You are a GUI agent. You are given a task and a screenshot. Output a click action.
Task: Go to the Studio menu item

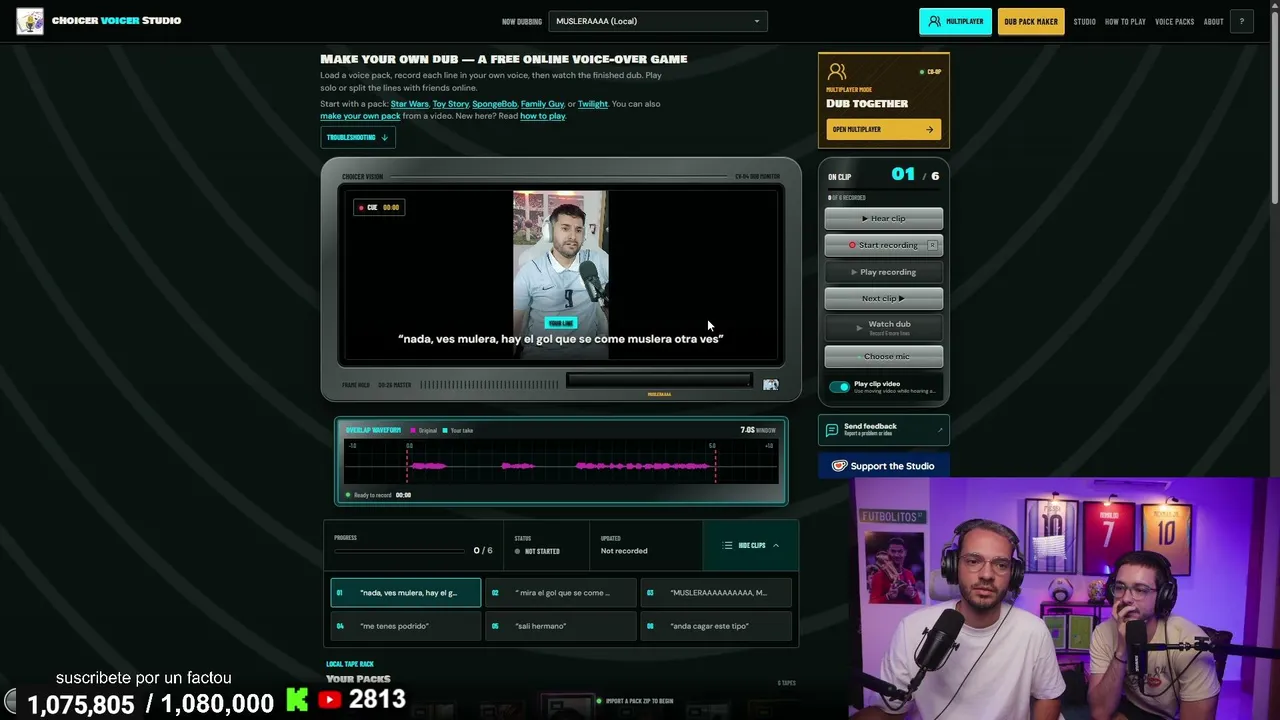[x=1085, y=22]
